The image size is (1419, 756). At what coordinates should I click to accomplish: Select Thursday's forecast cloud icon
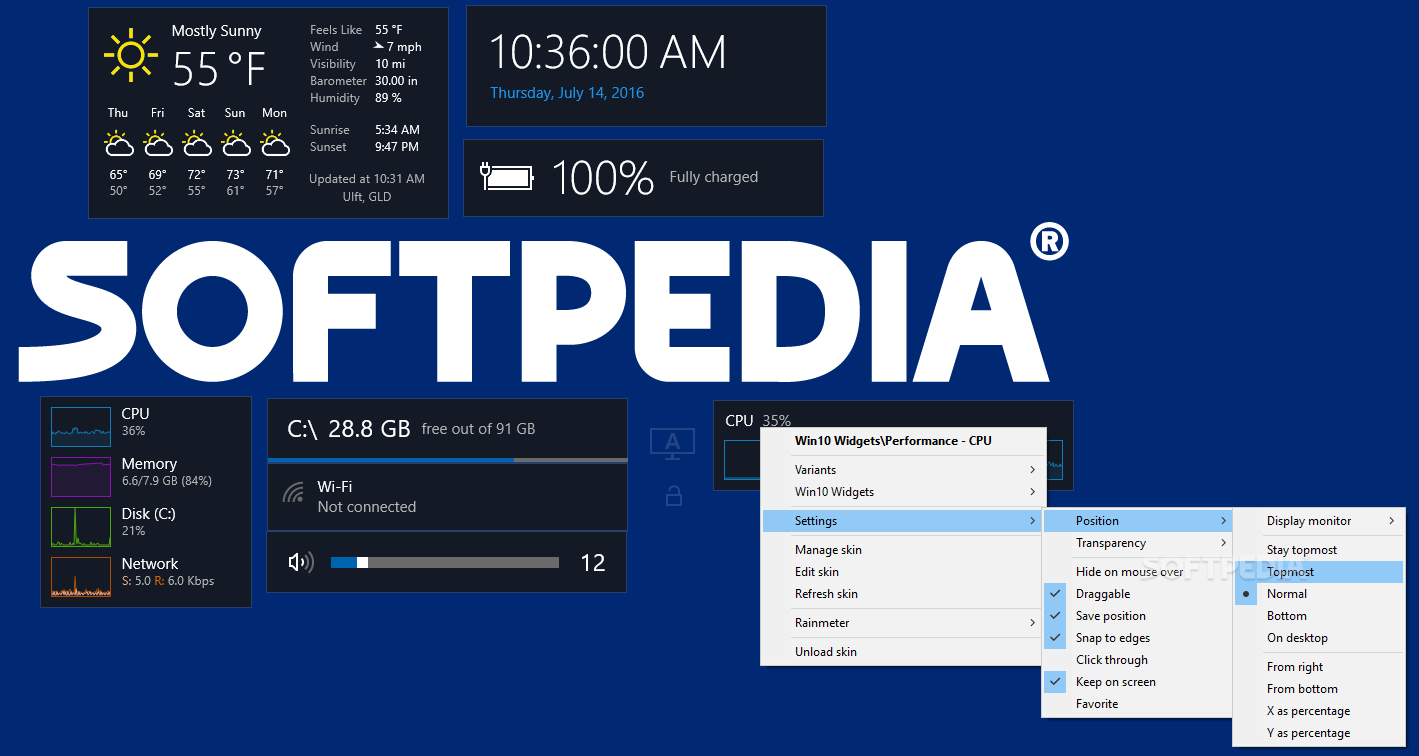pos(119,143)
